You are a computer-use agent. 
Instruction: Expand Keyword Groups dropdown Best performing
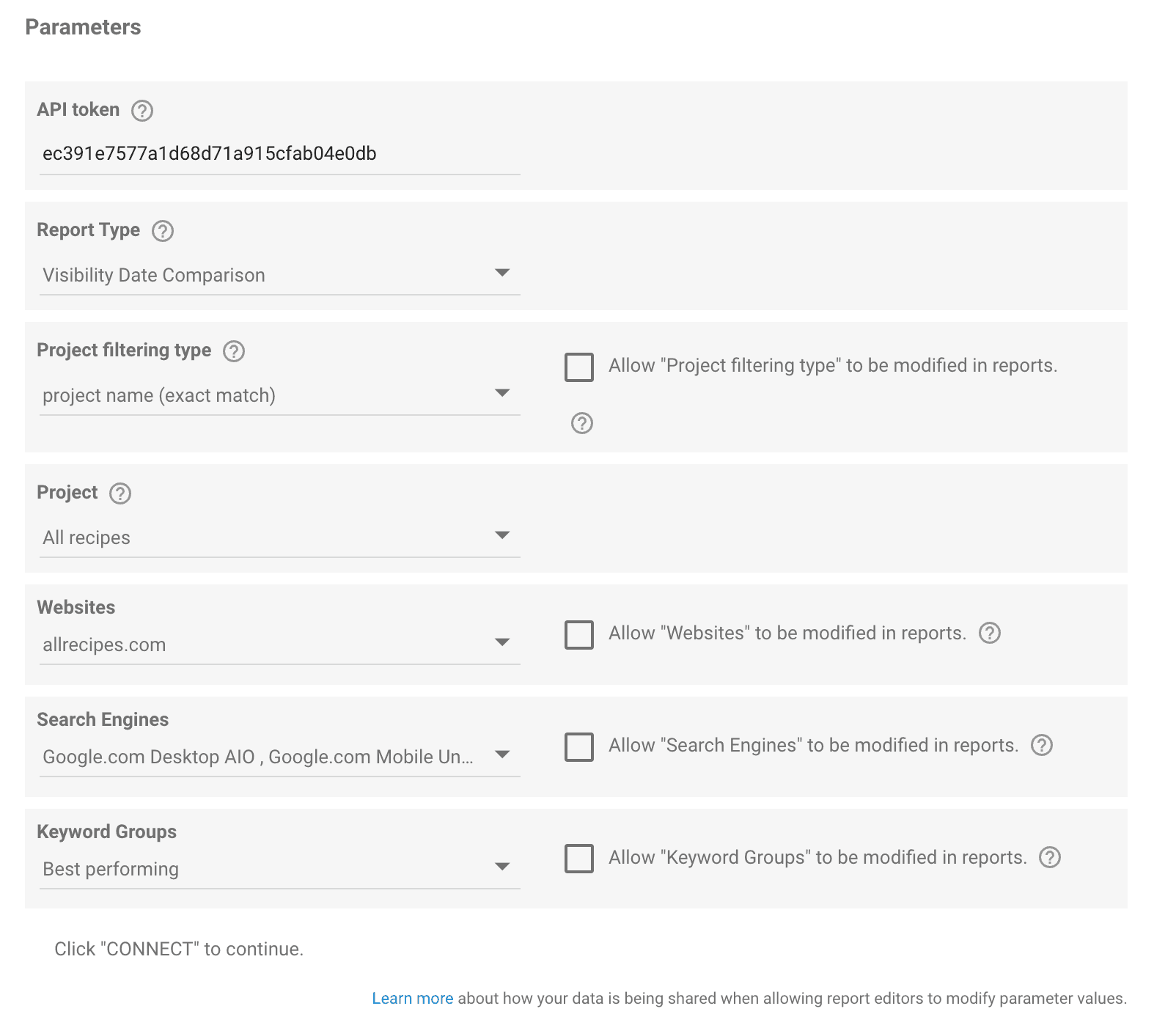[279, 869]
